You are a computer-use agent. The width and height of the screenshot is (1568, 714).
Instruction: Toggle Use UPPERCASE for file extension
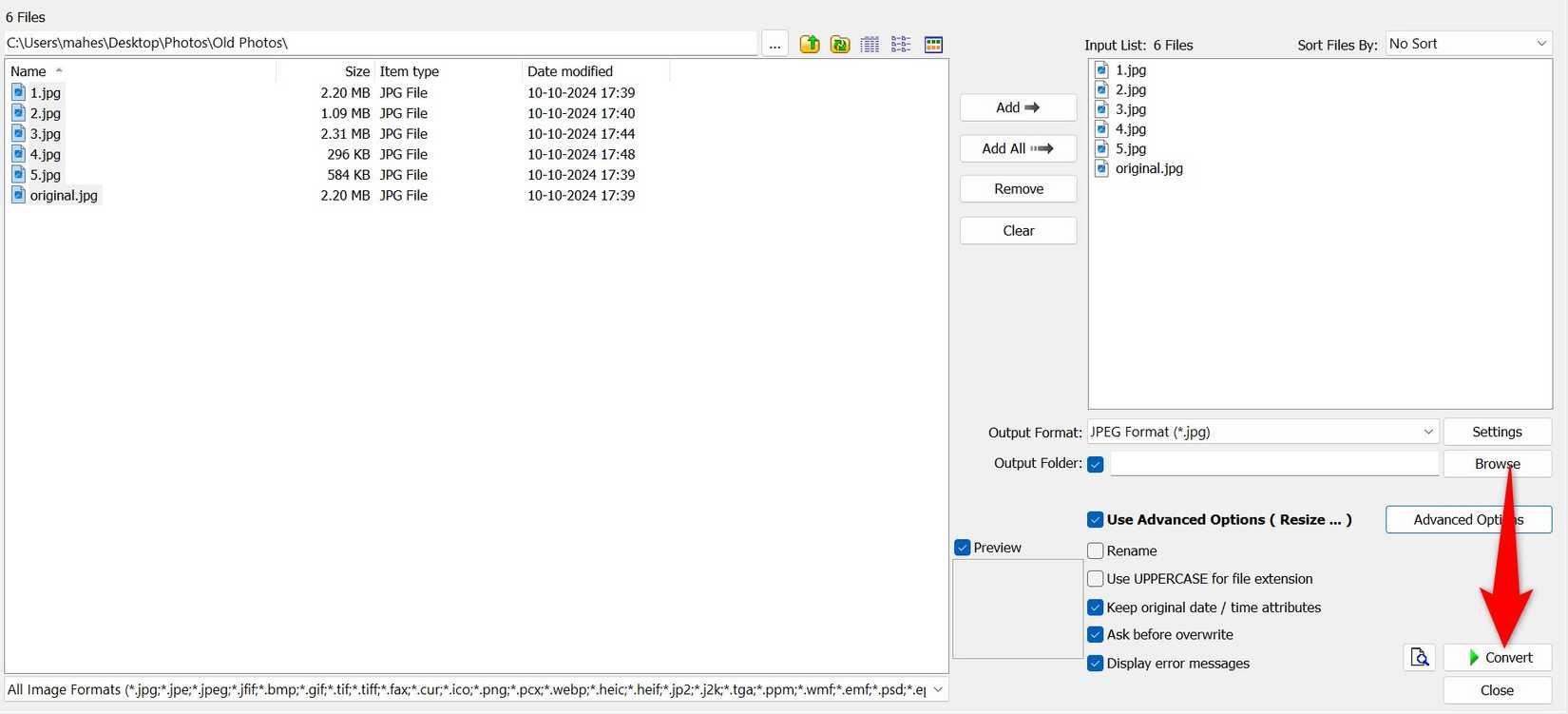point(1096,579)
